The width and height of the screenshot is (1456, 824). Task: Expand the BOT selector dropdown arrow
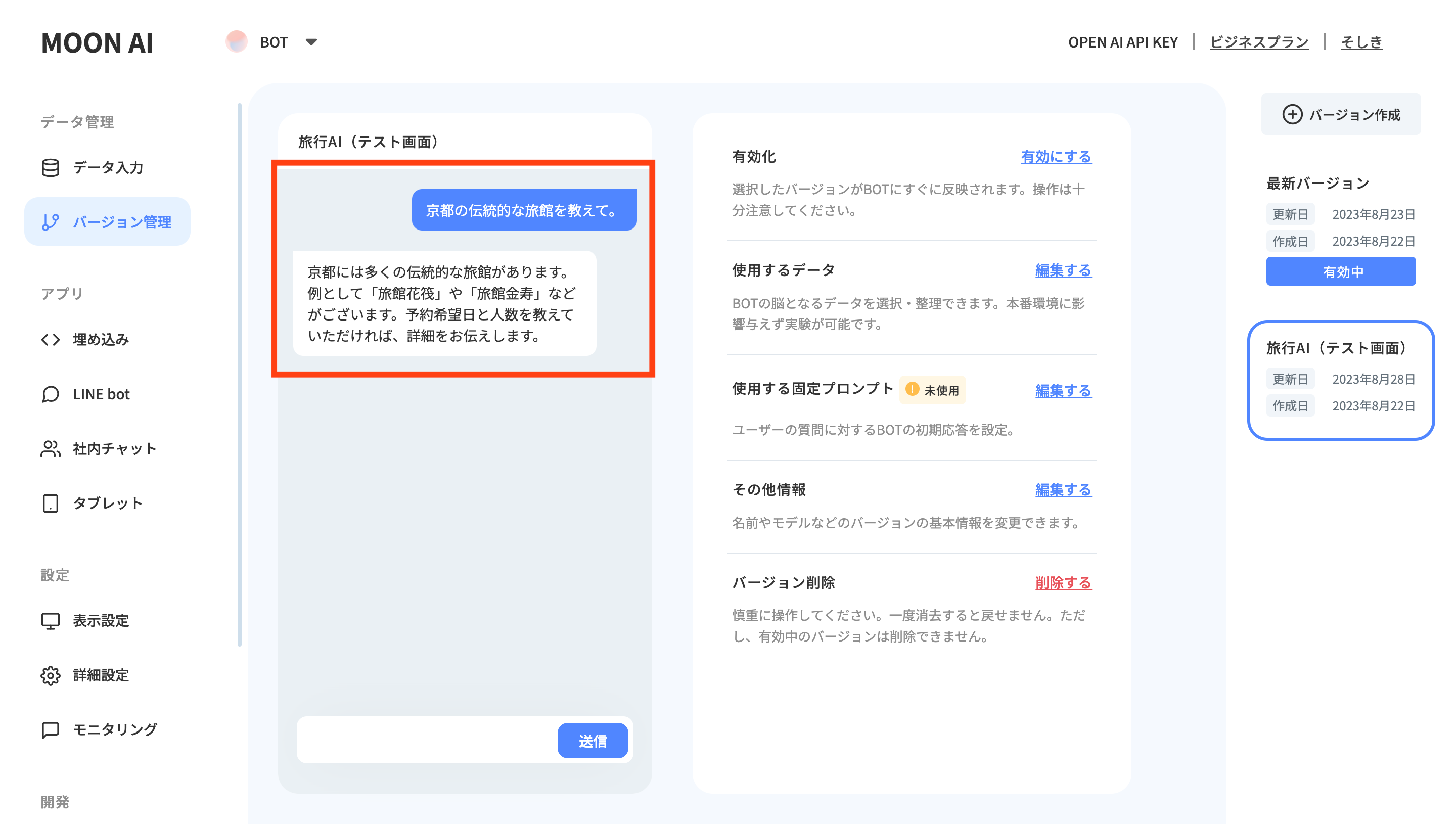point(311,42)
